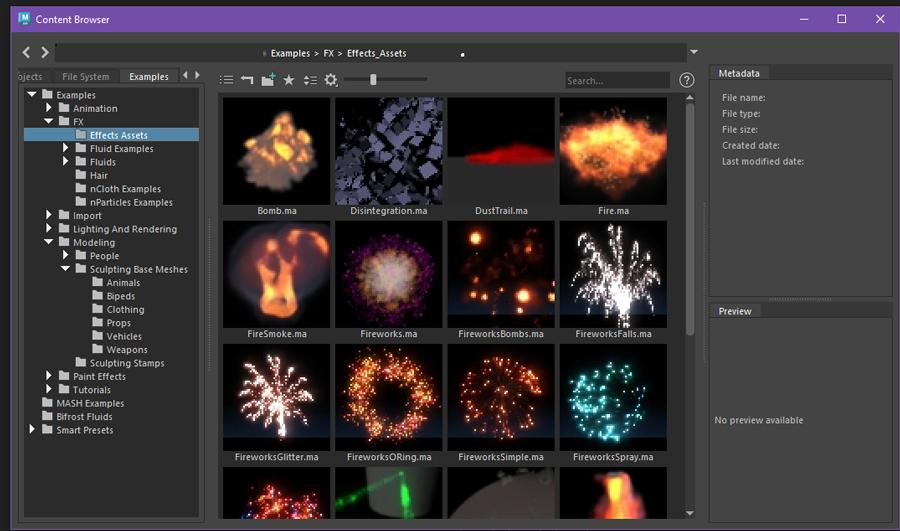Go back with the left navigation arrow
The image size is (900, 531).
(x=26, y=52)
